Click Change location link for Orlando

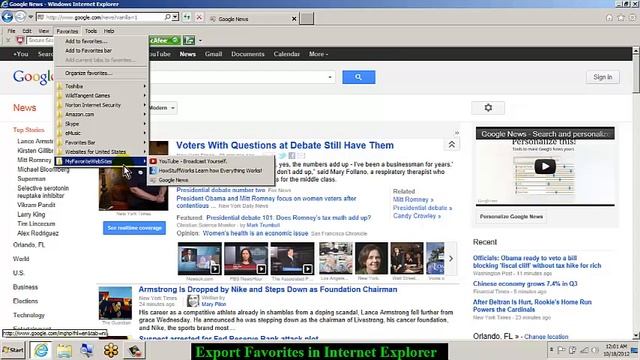coord(546,337)
